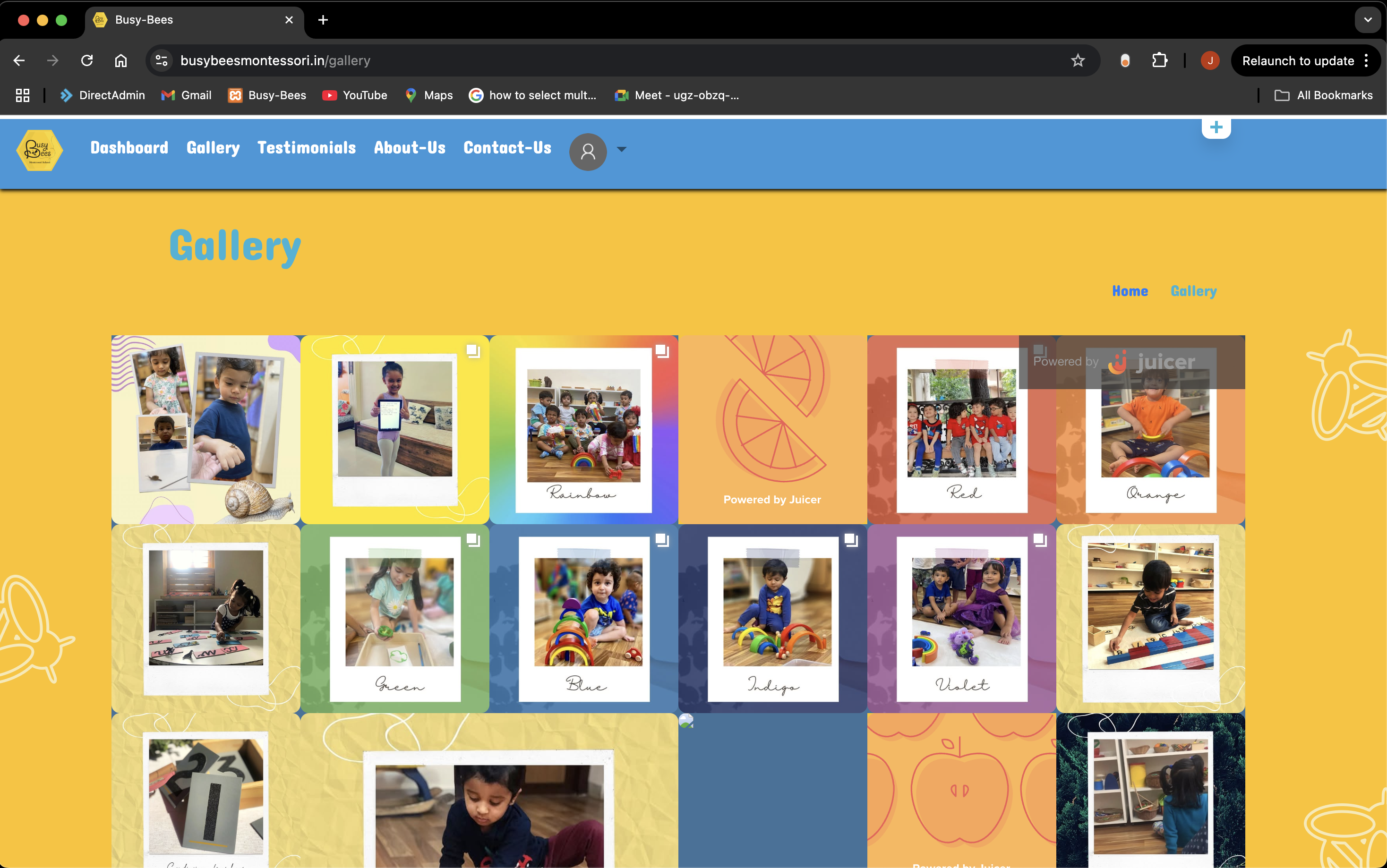This screenshot has width=1387, height=868.
Task: Click the browser forward arrow
Action: pyautogui.click(x=53, y=60)
